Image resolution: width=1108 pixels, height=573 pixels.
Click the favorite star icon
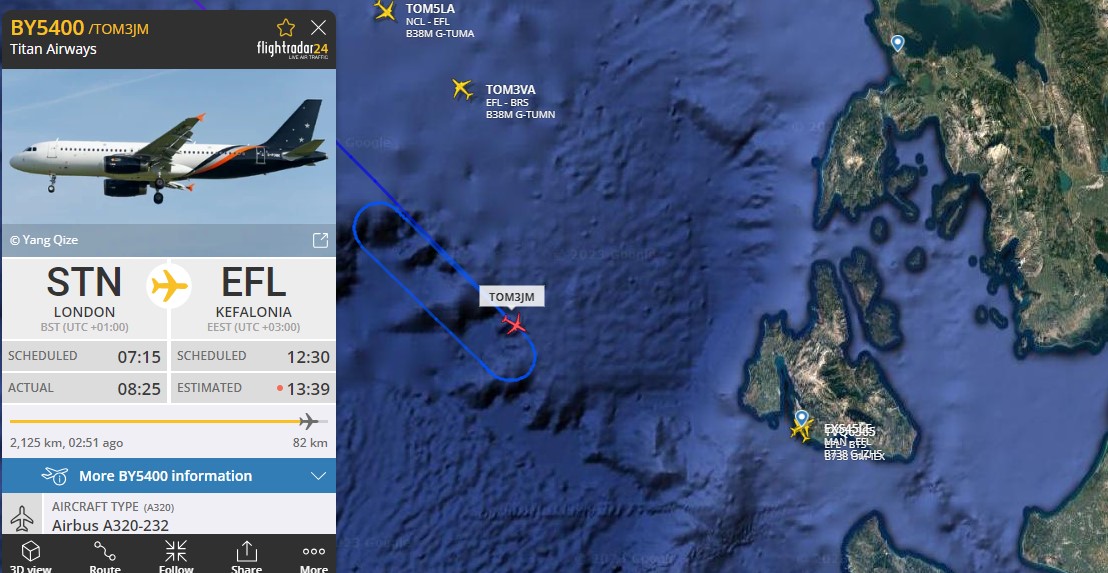point(285,28)
